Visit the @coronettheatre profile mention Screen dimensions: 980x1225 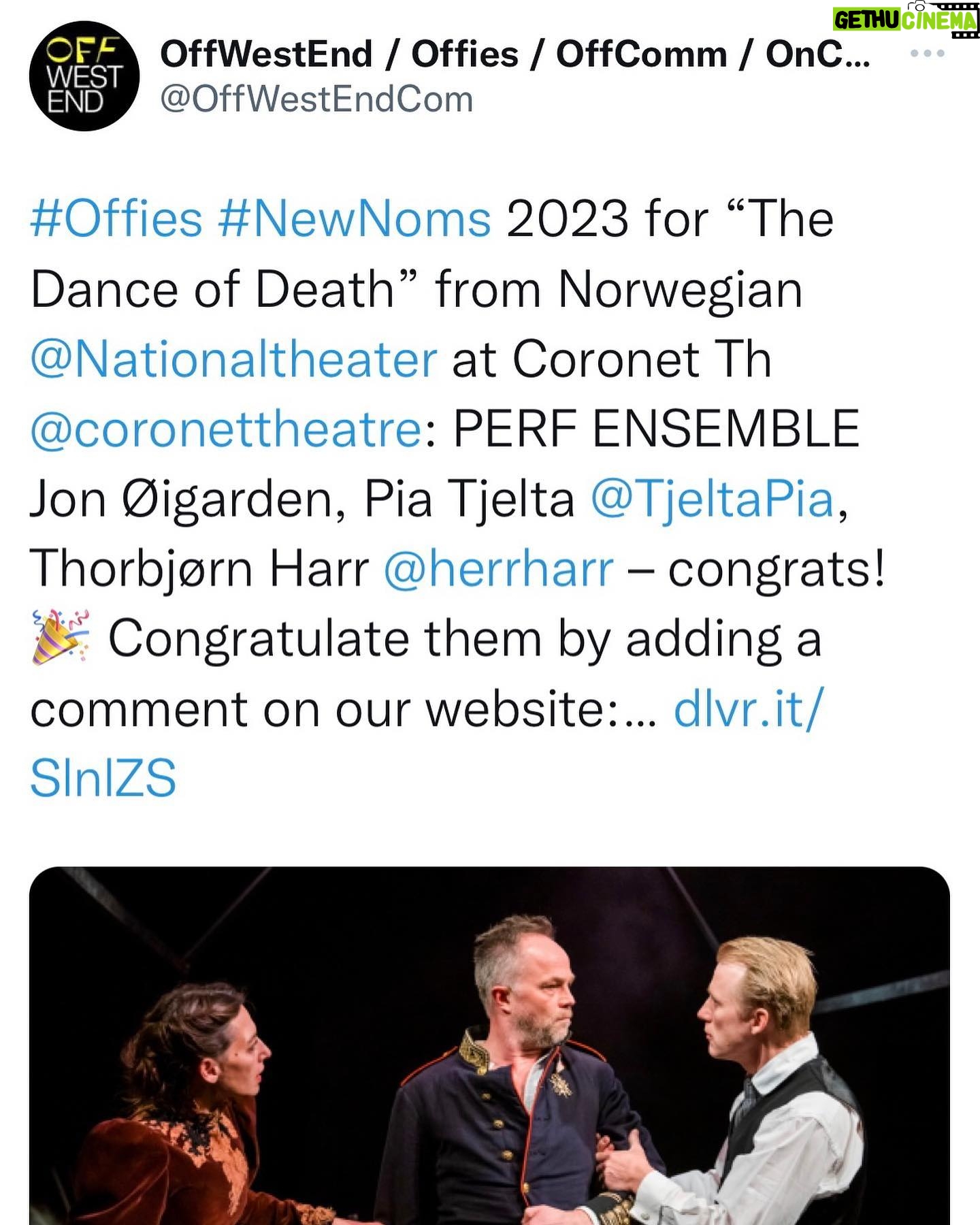coord(227,429)
